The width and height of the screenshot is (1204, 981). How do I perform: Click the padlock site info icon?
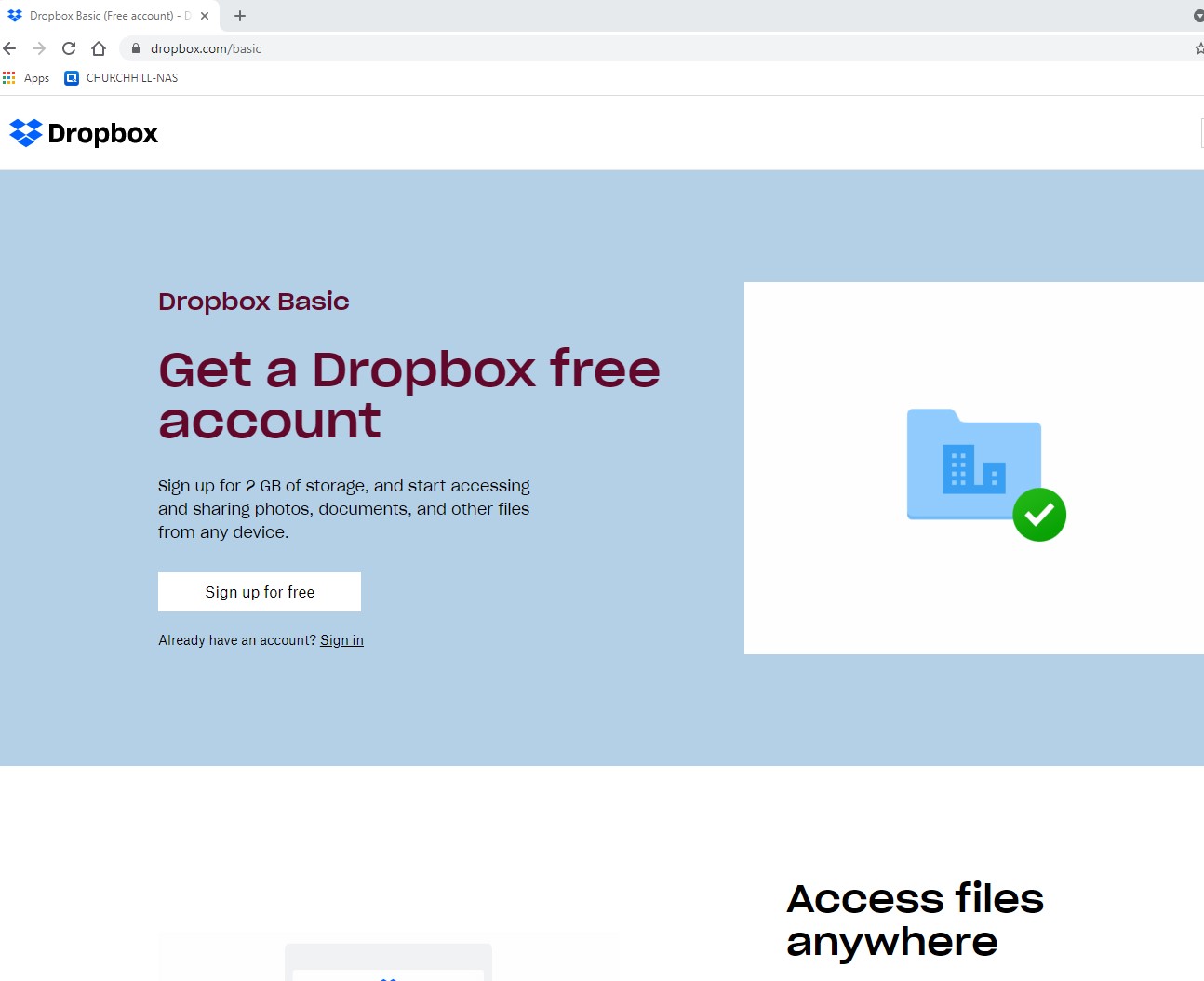coord(136,48)
